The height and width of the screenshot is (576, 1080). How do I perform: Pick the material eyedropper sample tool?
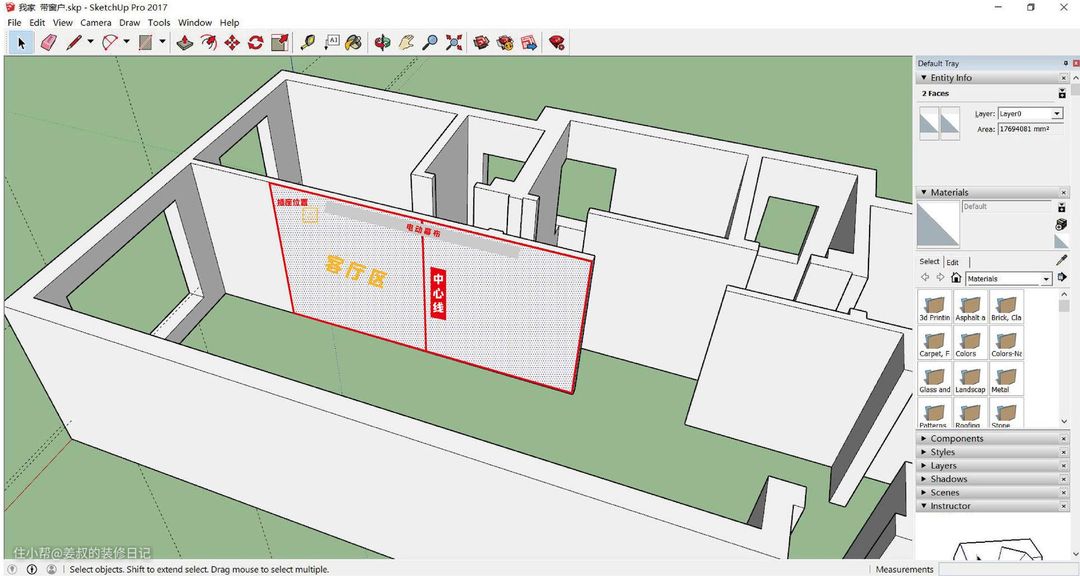point(1061,260)
